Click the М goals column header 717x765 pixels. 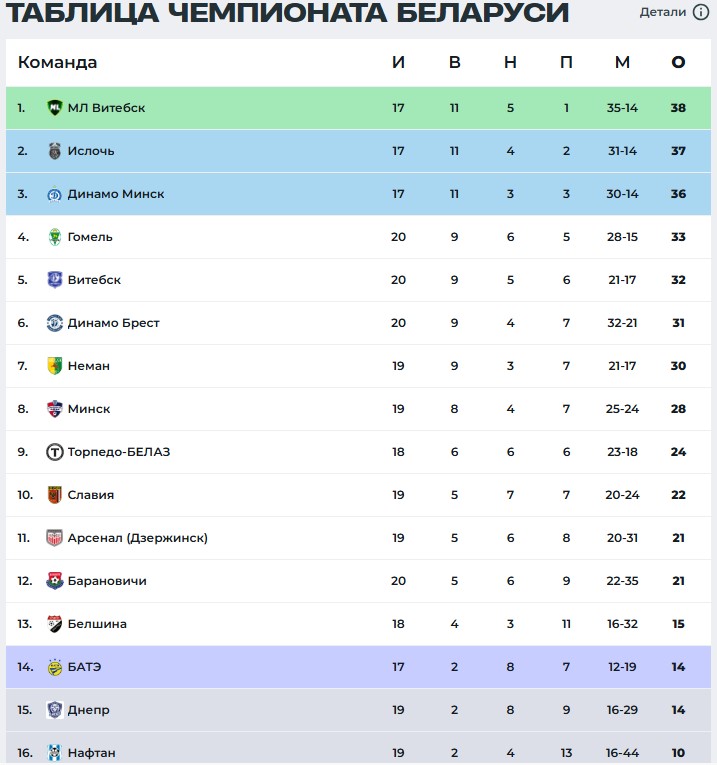coord(622,62)
